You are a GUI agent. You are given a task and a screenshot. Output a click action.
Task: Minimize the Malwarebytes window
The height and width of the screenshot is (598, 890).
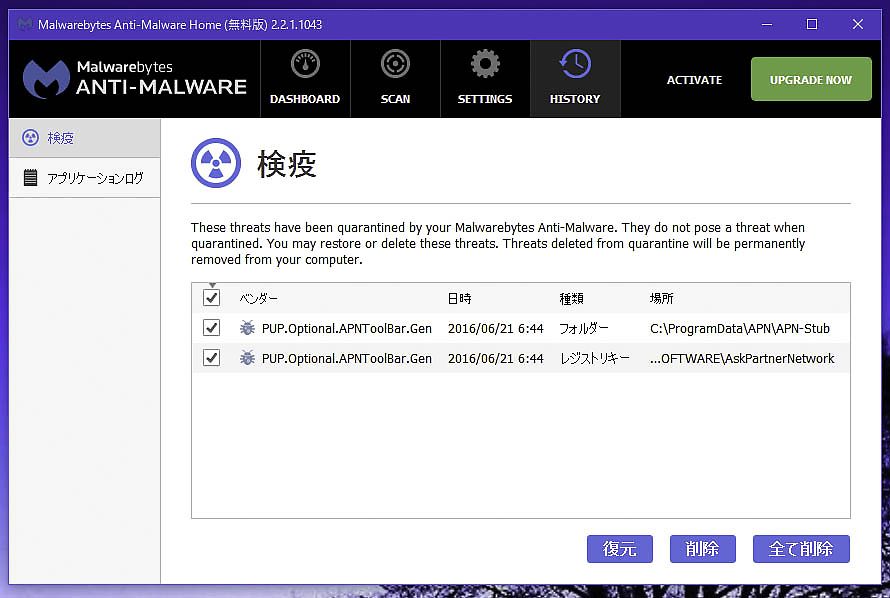[767, 24]
